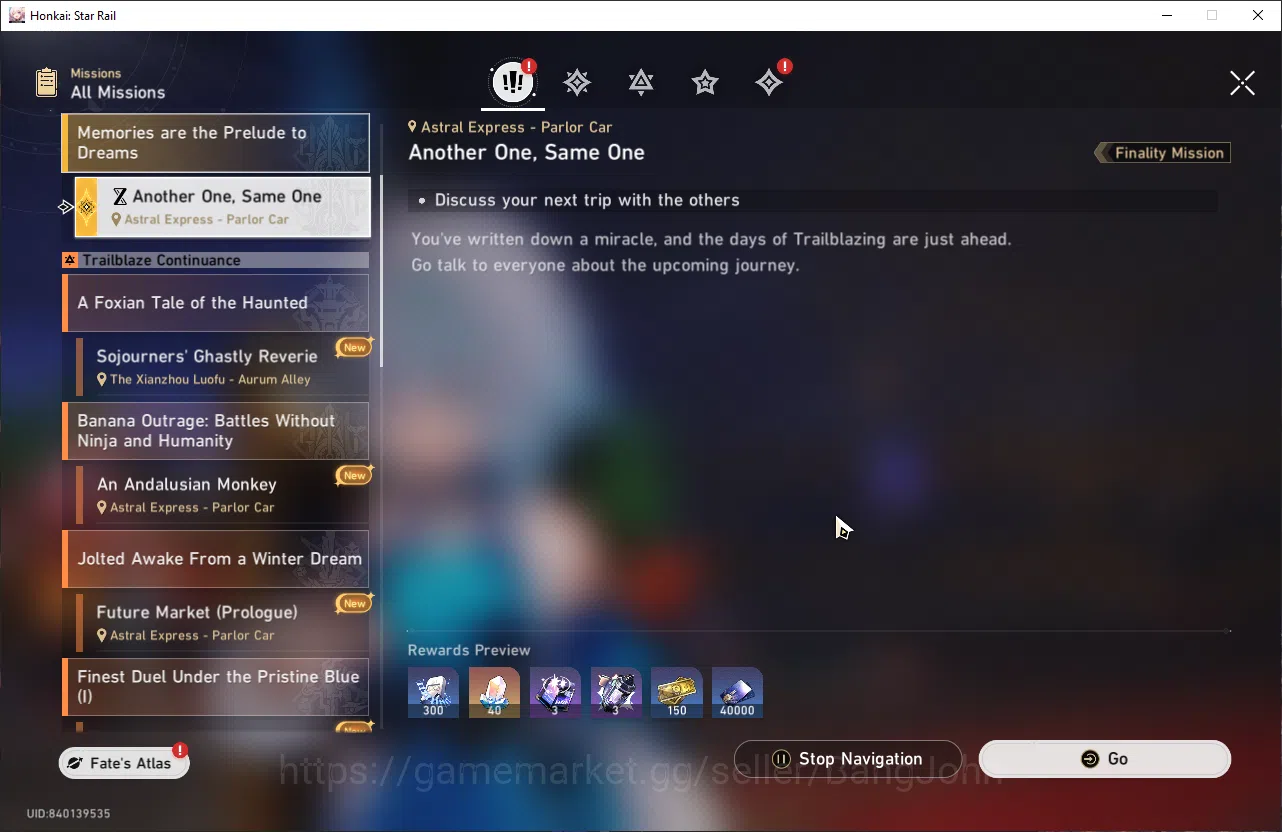This screenshot has width=1282, height=832.
Task: Click the pin icon under Sojourners' Ghastly Reverie
Action: coord(102,380)
